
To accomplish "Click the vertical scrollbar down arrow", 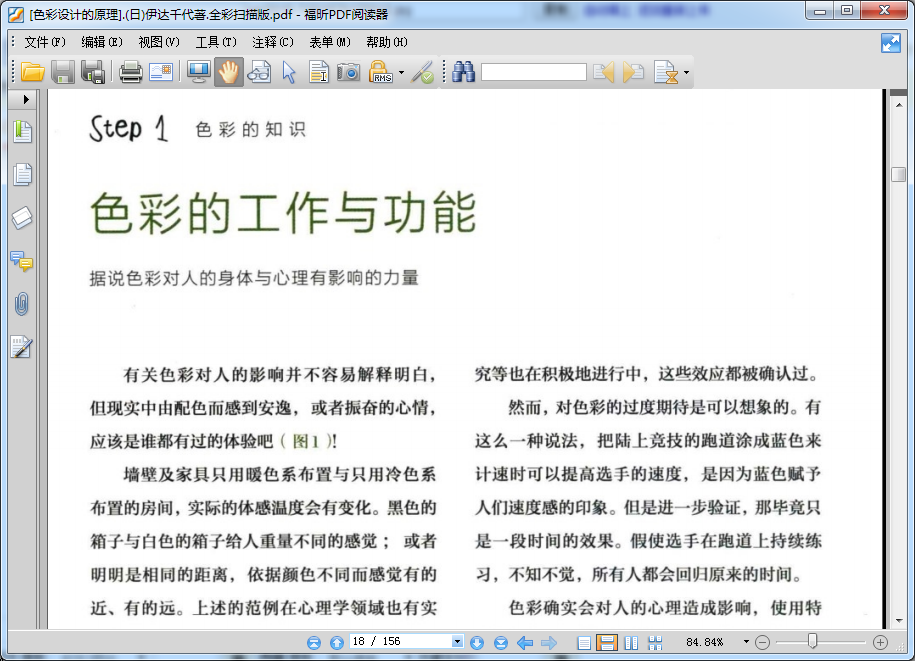I will (x=899, y=621).
